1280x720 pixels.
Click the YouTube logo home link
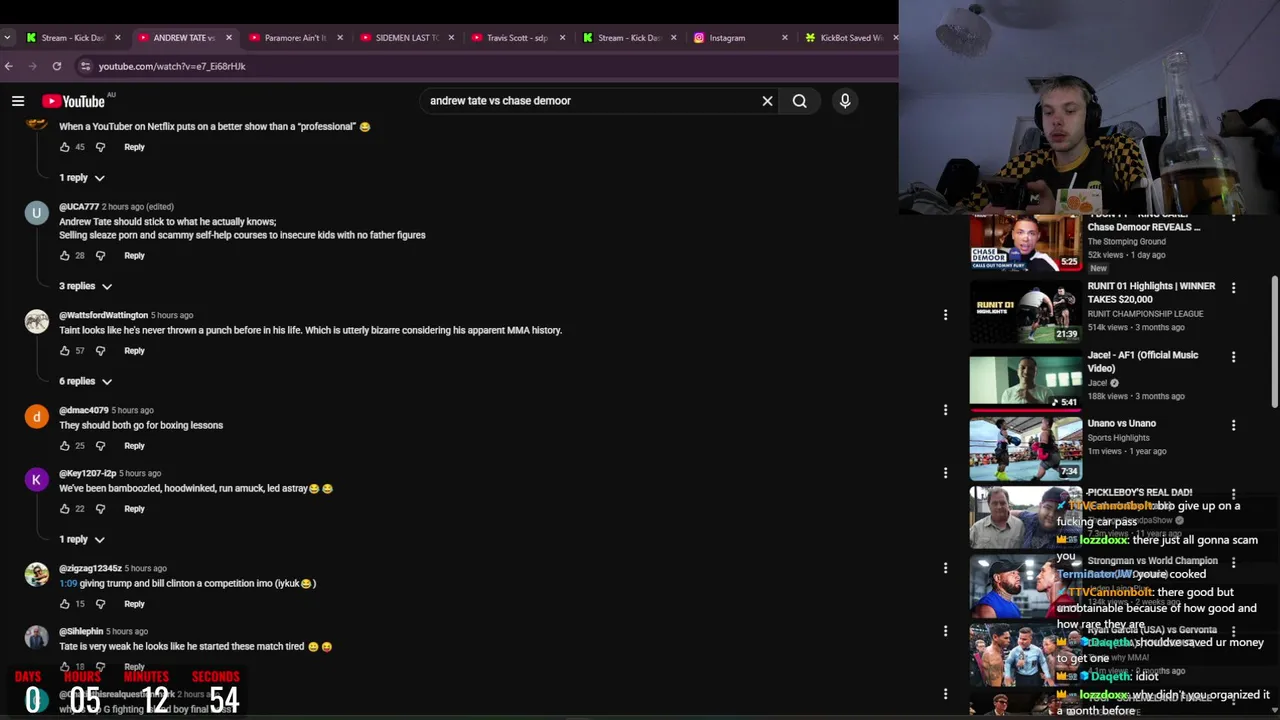tap(73, 101)
